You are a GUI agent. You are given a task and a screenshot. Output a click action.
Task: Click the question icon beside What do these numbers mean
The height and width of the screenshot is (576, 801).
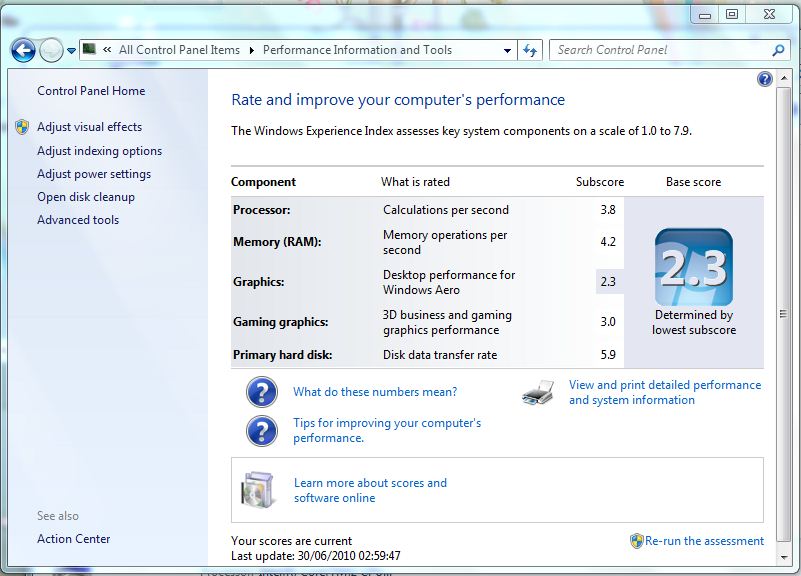coord(262,392)
